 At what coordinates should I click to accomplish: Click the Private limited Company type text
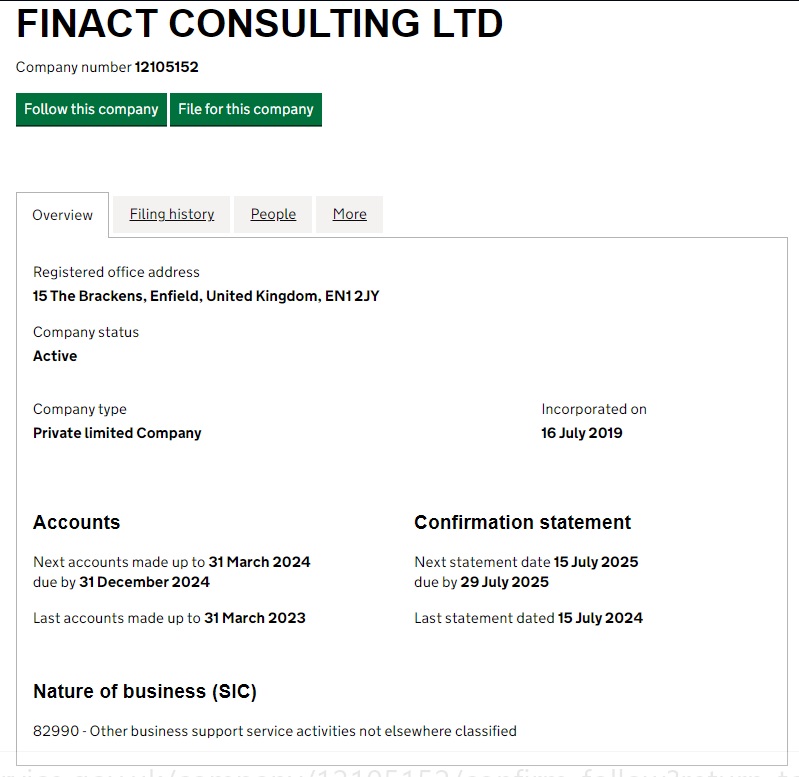tap(117, 433)
